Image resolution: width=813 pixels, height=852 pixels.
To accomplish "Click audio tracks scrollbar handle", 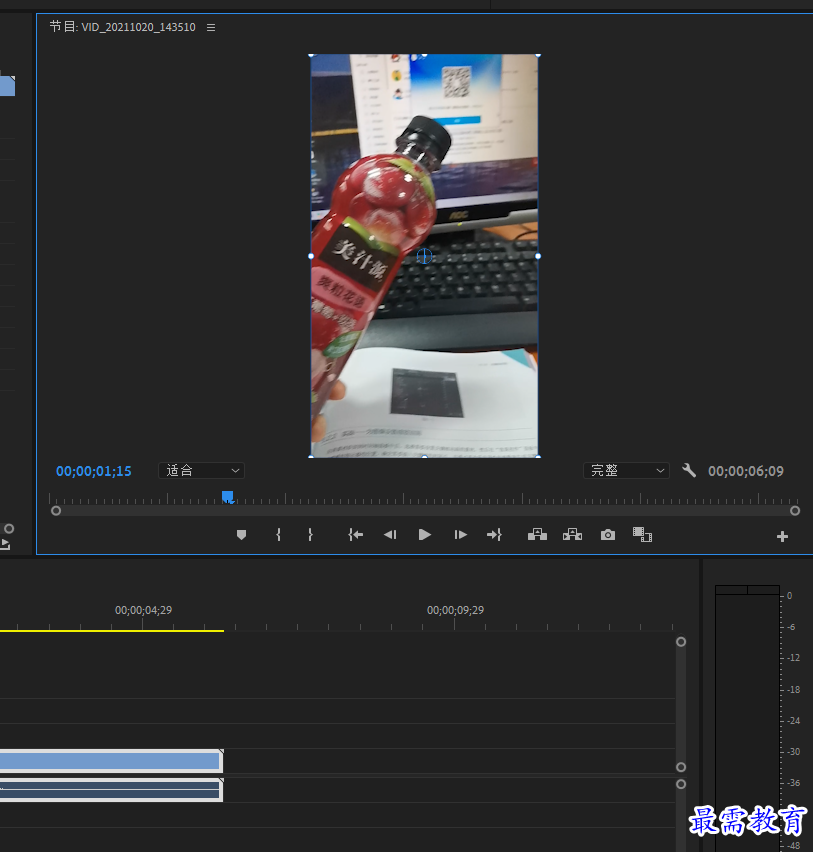I will pyautogui.click(x=680, y=784).
